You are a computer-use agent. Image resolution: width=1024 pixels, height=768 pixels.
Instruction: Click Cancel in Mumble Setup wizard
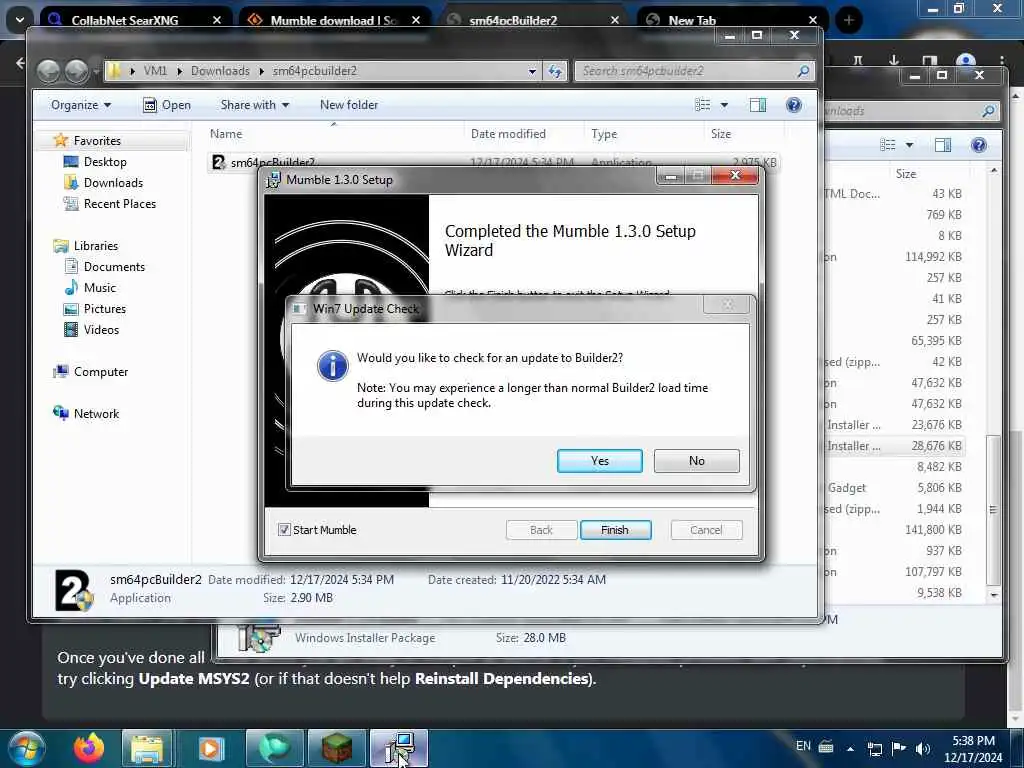click(706, 530)
